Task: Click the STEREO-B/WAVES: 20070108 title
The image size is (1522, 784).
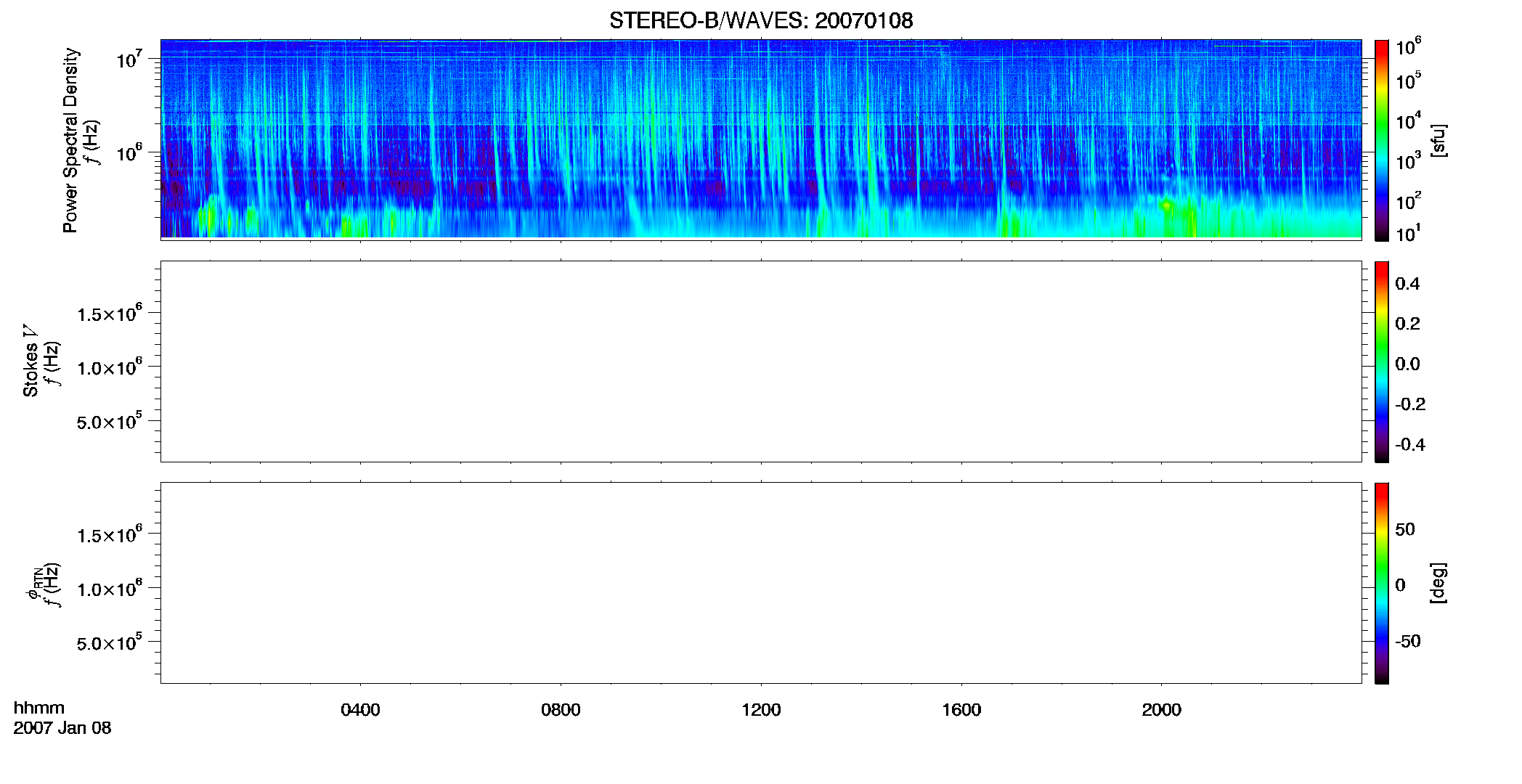Action: click(761, 20)
